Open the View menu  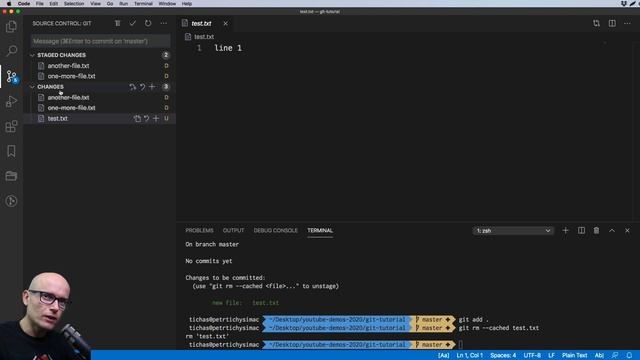tap(96, 4)
